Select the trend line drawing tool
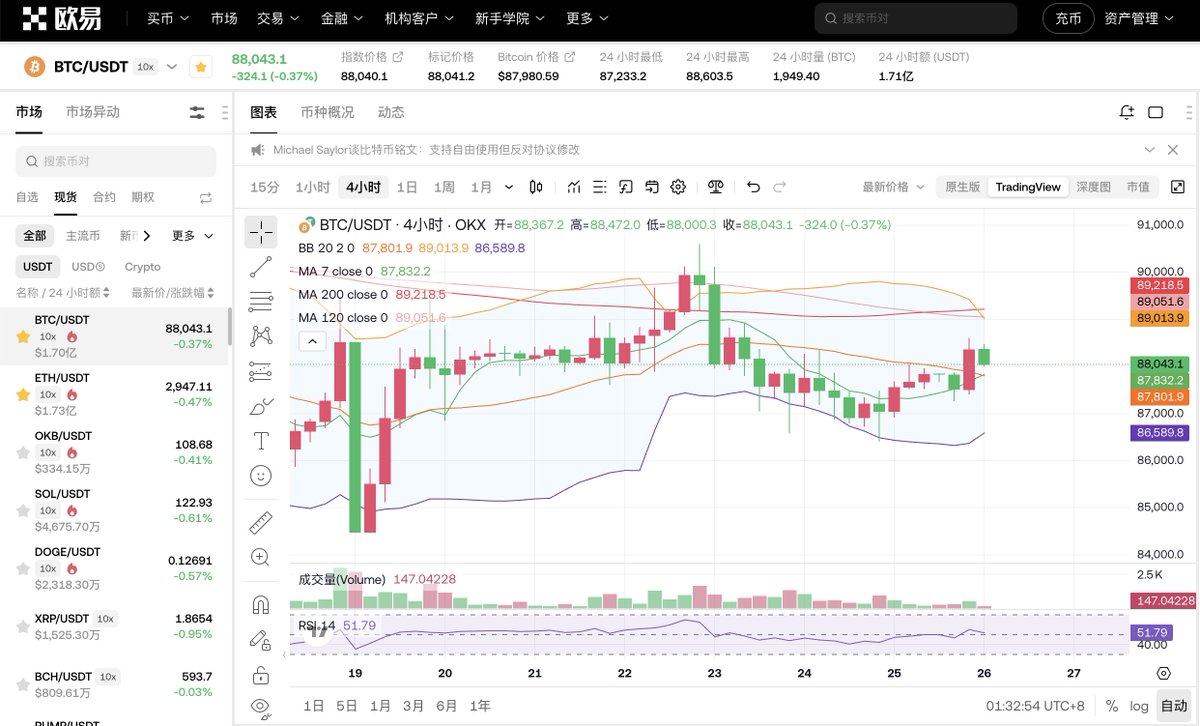This screenshot has height=726, width=1200. tap(261, 267)
